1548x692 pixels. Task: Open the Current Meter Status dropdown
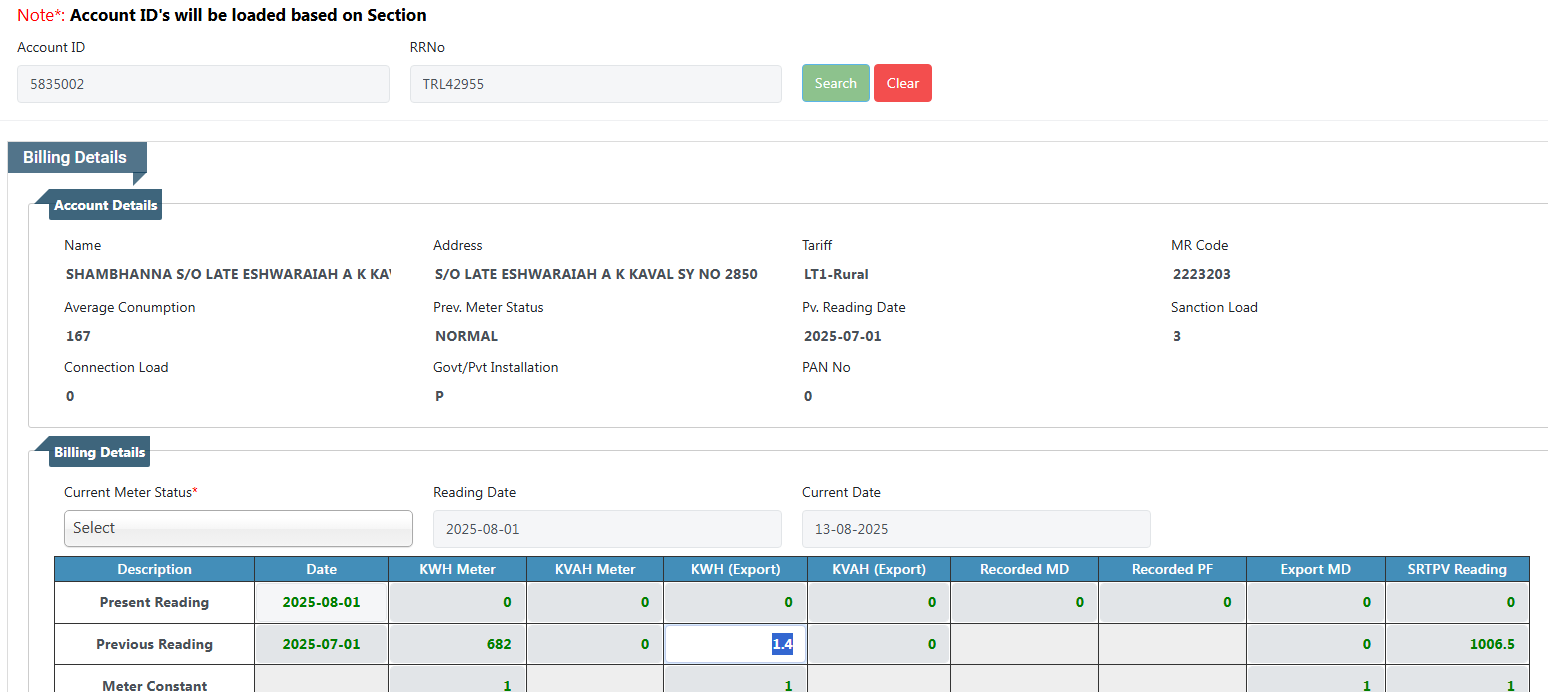pos(238,528)
